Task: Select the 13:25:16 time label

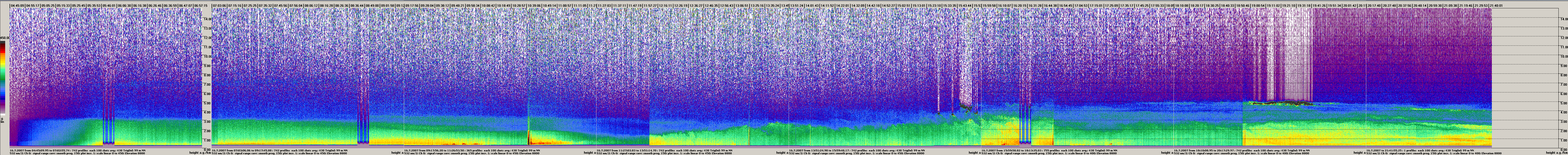Action: tap(758, 5)
